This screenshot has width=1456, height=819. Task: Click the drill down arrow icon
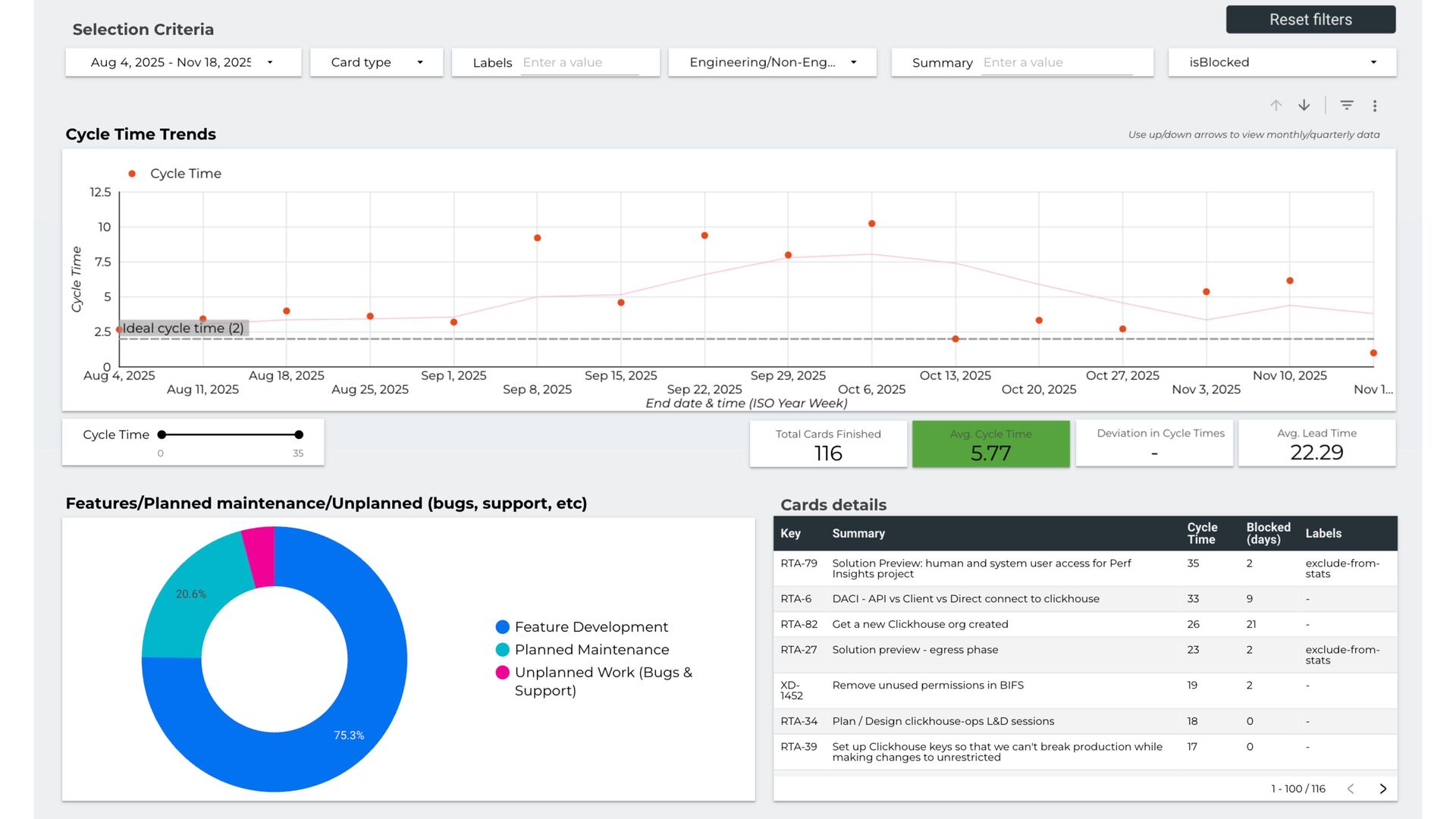tap(1304, 105)
